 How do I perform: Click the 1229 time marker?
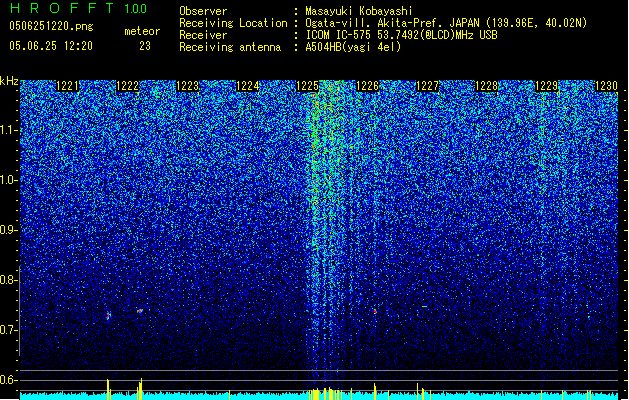tap(547, 86)
